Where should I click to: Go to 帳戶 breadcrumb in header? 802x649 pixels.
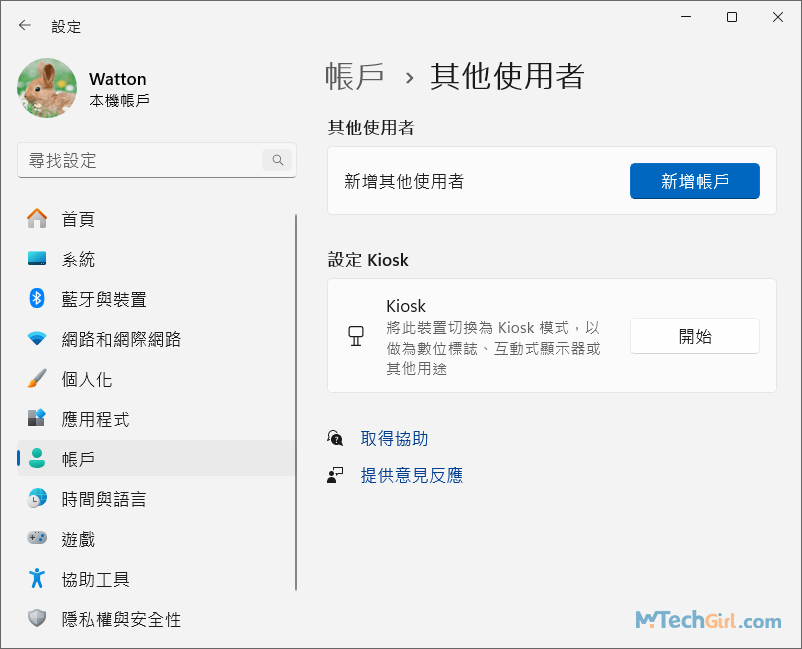[x=355, y=77]
